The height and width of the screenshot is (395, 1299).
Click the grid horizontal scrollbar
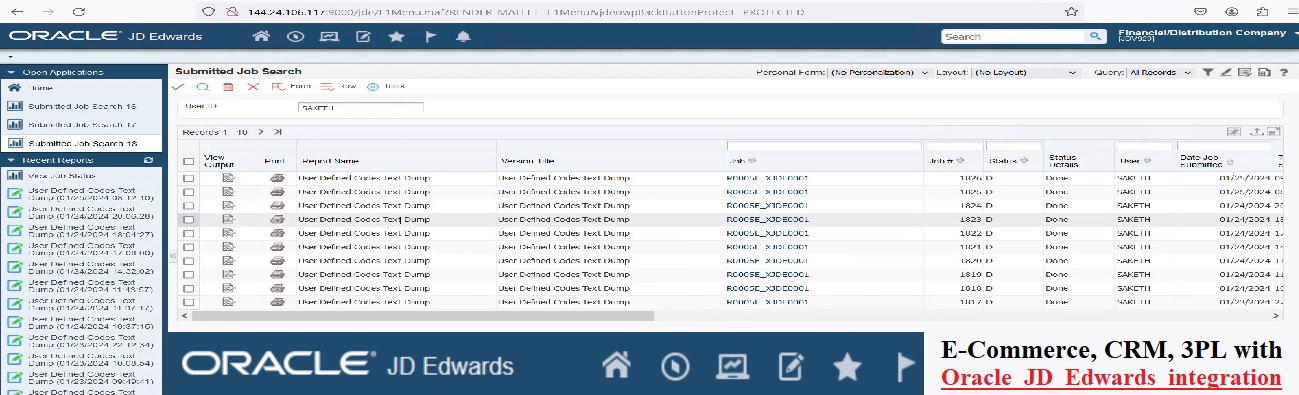coord(423,316)
